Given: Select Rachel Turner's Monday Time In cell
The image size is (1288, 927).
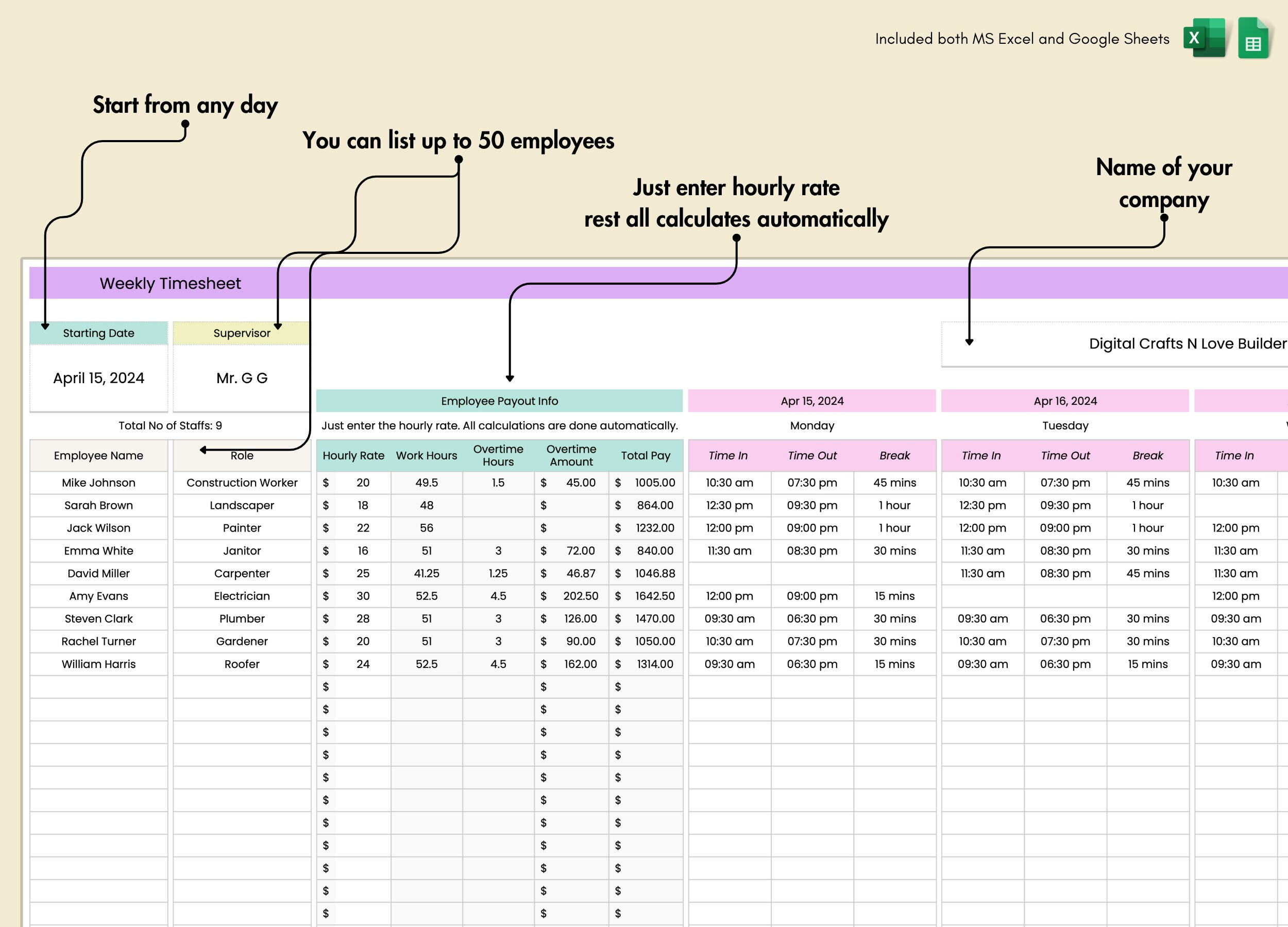Looking at the screenshot, I should 728,641.
